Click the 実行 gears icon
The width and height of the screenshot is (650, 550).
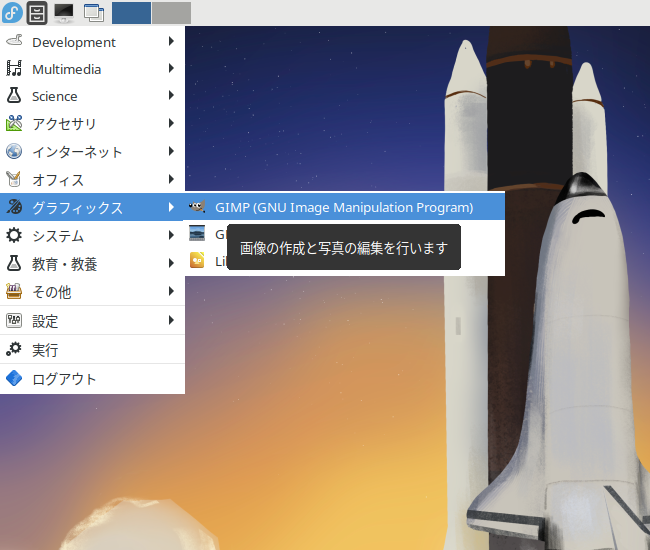pos(14,349)
